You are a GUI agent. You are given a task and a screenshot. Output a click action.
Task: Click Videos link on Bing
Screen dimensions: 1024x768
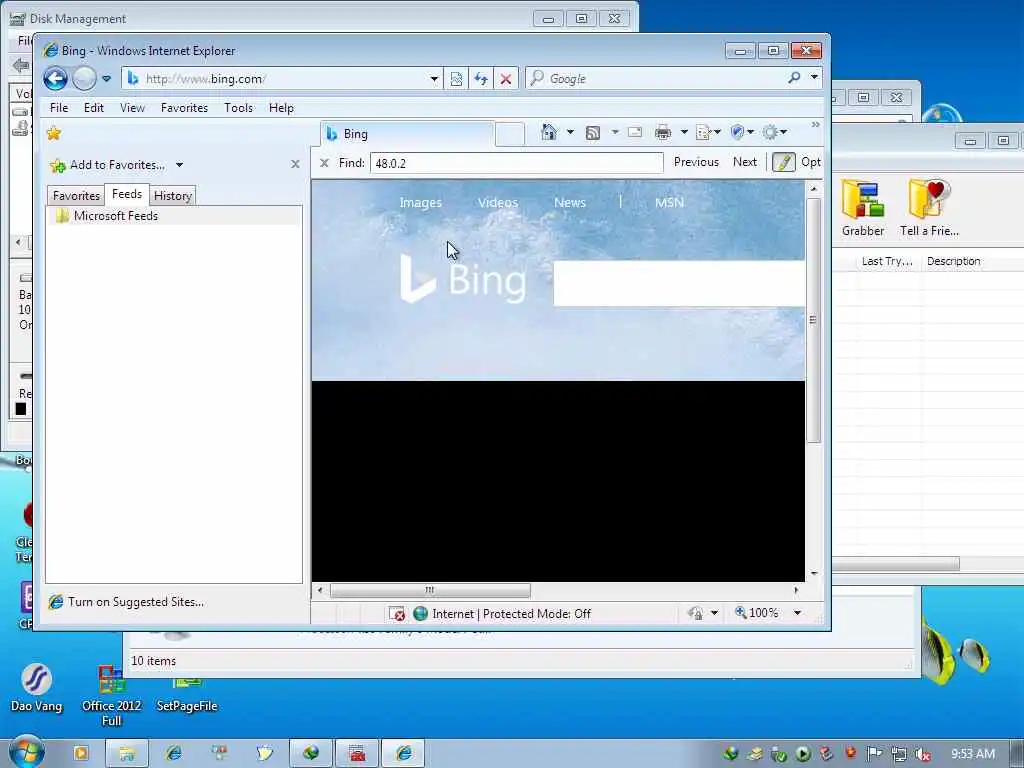pos(498,203)
